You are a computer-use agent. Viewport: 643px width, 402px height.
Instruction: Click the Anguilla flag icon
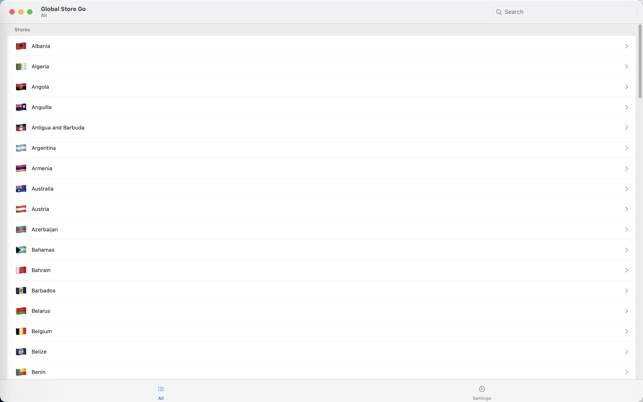tap(21, 107)
